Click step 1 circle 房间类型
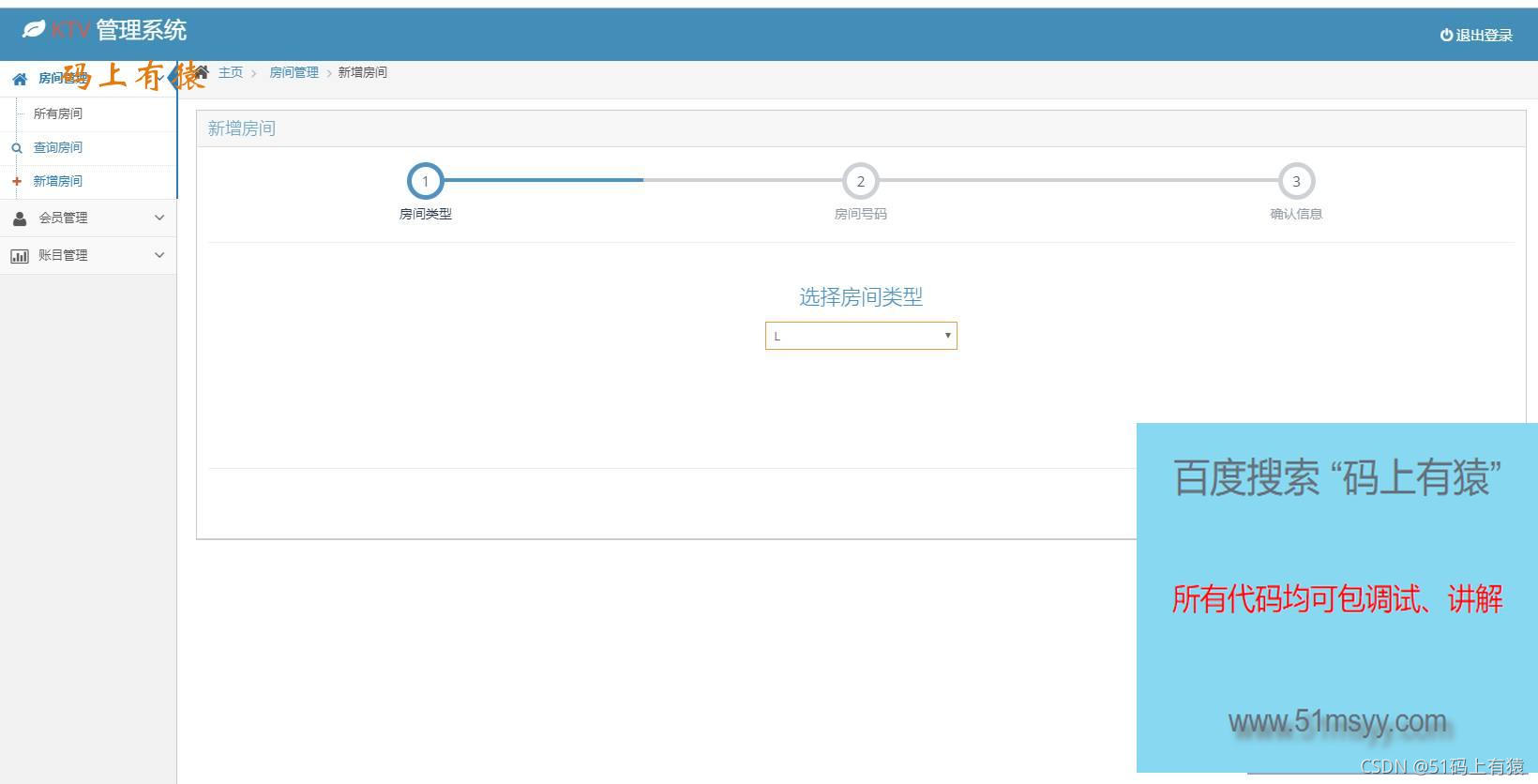The height and width of the screenshot is (784, 1538). click(425, 181)
